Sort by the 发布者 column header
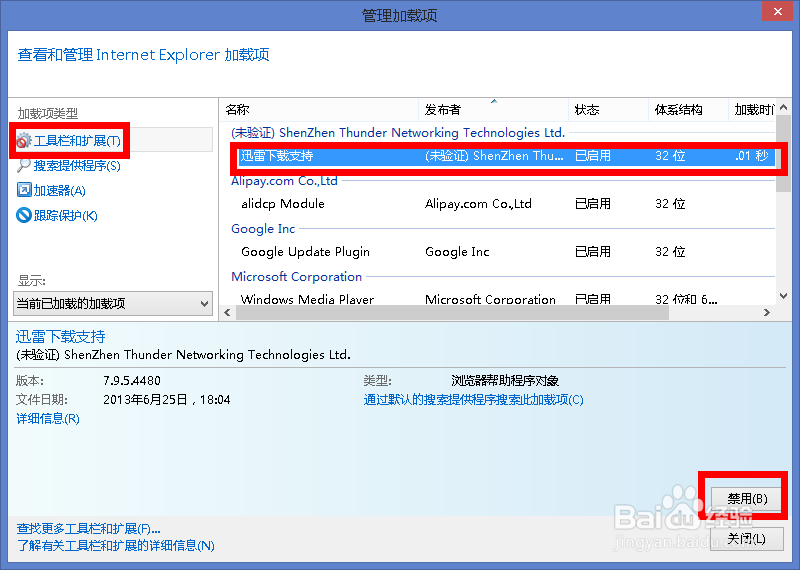The height and width of the screenshot is (570, 800). (x=494, y=110)
